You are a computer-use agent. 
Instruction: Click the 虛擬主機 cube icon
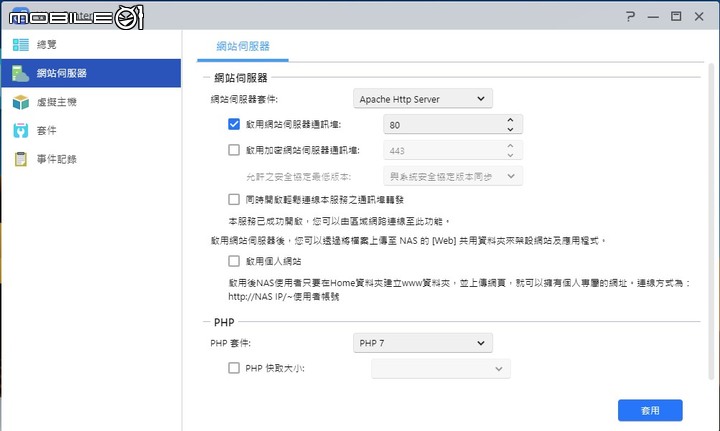(x=21, y=102)
